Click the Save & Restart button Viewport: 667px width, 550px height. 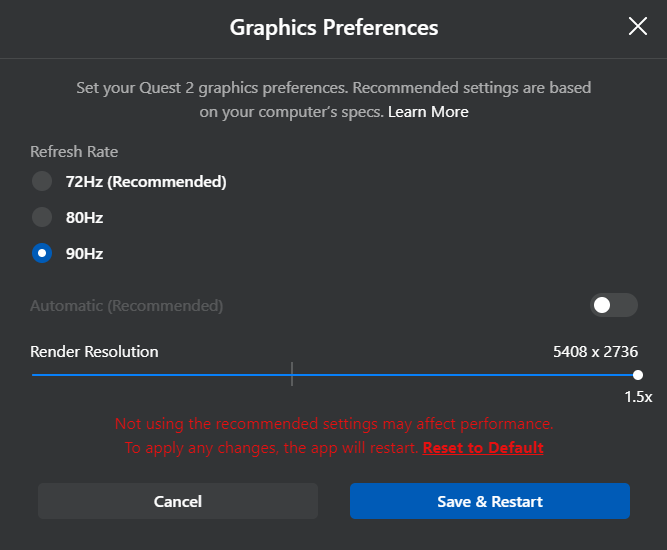pyautogui.click(x=489, y=501)
